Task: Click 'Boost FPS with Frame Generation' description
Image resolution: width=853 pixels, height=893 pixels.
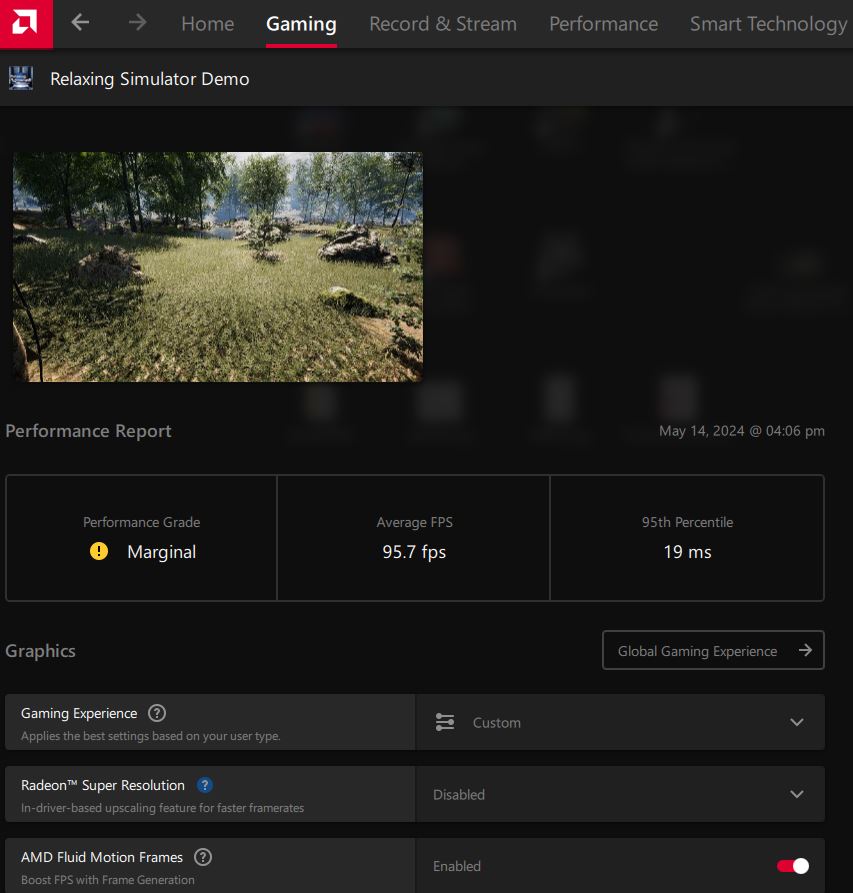Action: pyautogui.click(x=108, y=880)
